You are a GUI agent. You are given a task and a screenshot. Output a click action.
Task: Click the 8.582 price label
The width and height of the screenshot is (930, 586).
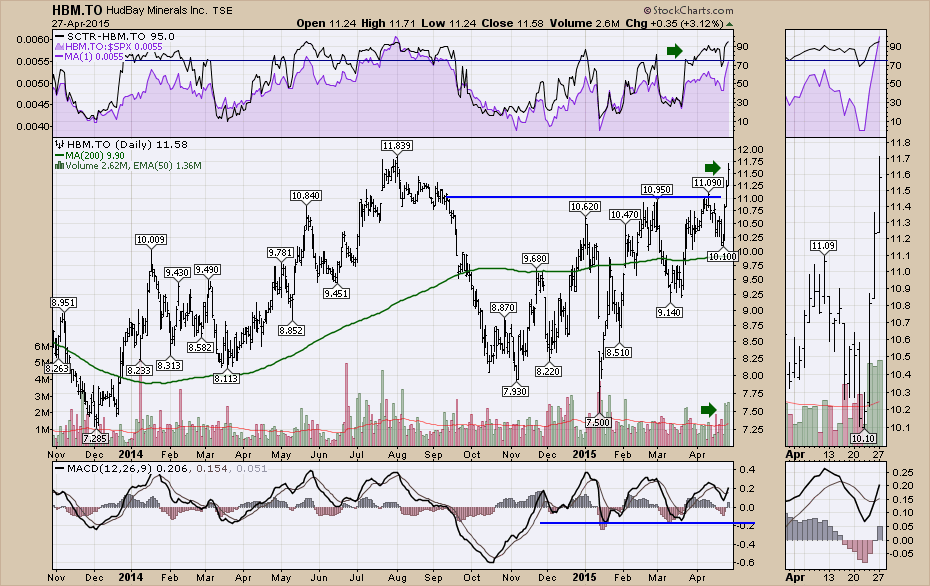coord(200,347)
